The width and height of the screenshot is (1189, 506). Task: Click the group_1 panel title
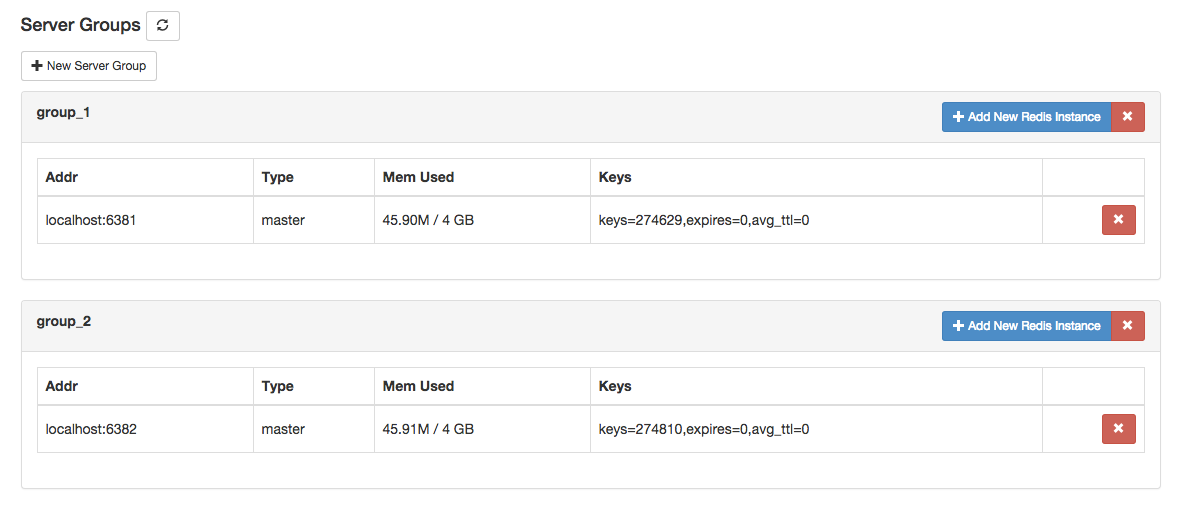click(64, 113)
